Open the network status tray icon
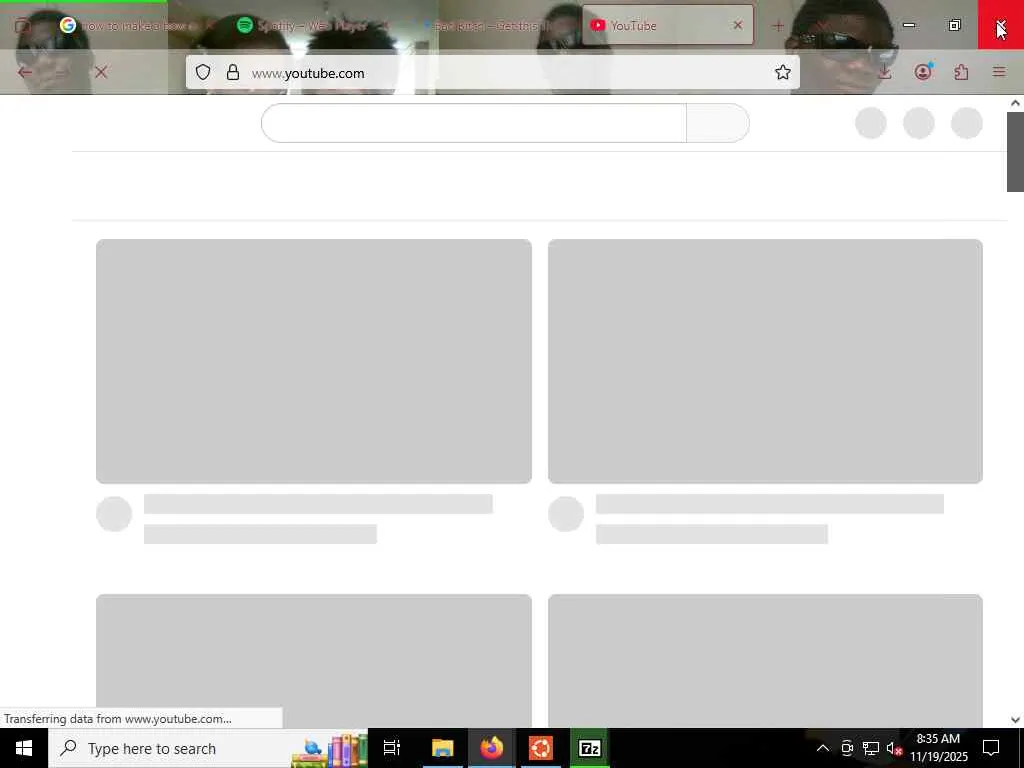The height and width of the screenshot is (768, 1024). pos(871,748)
